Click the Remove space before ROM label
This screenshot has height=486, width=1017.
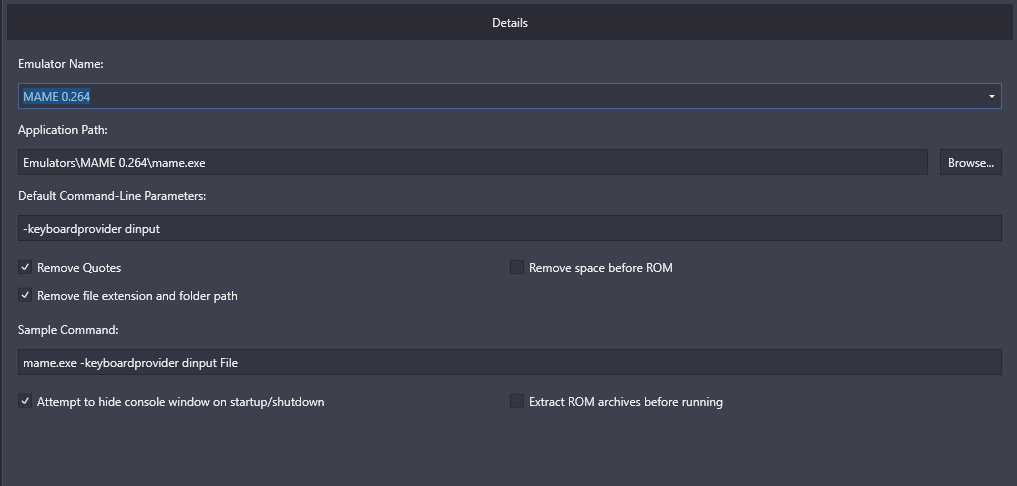(601, 268)
